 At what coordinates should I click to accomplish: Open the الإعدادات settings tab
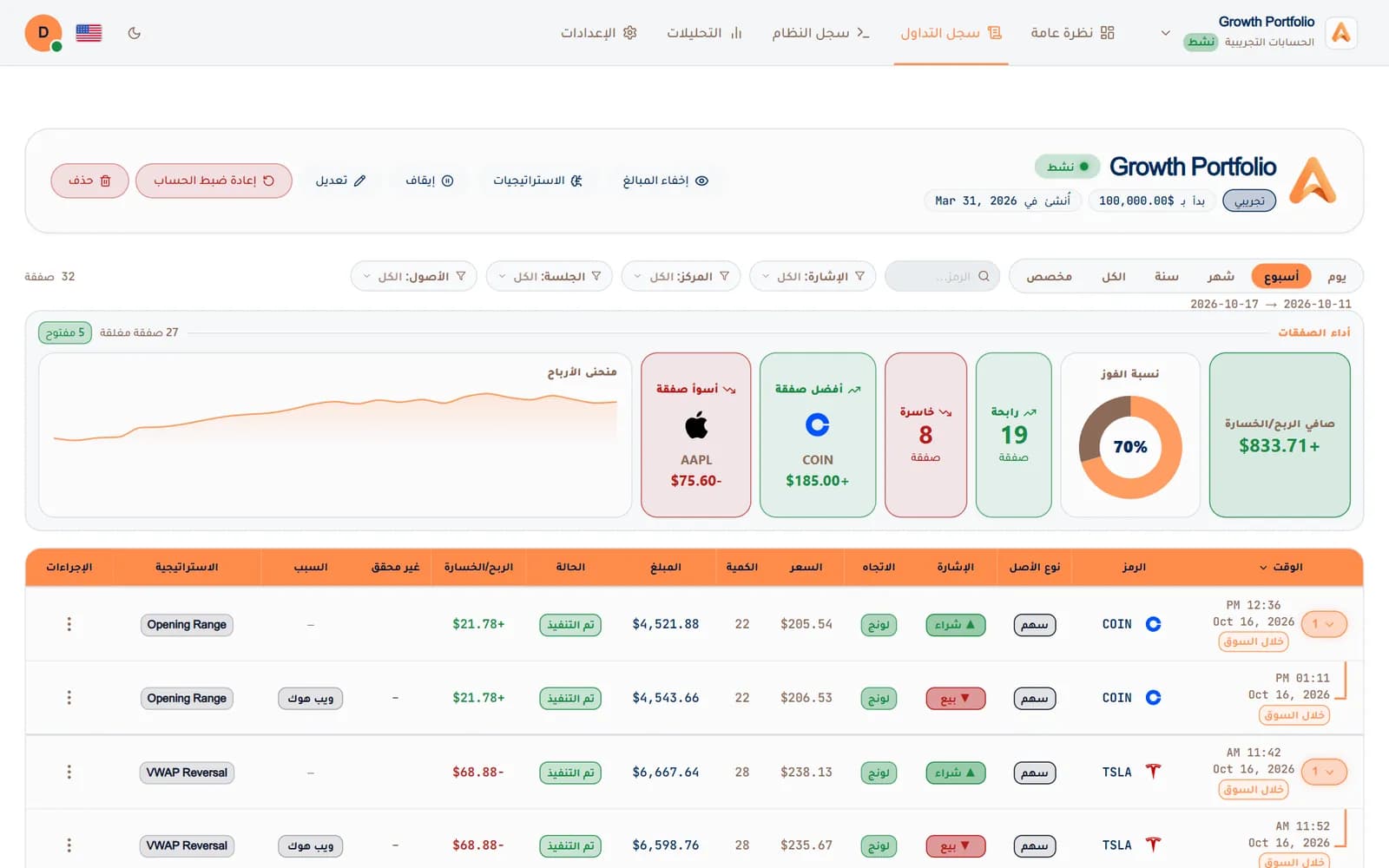(x=599, y=33)
